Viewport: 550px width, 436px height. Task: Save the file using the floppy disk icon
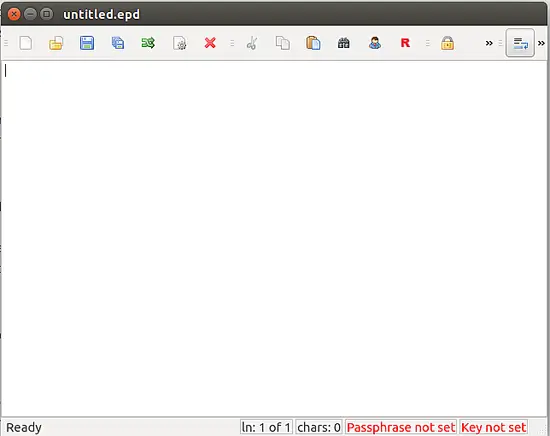click(87, 43)
